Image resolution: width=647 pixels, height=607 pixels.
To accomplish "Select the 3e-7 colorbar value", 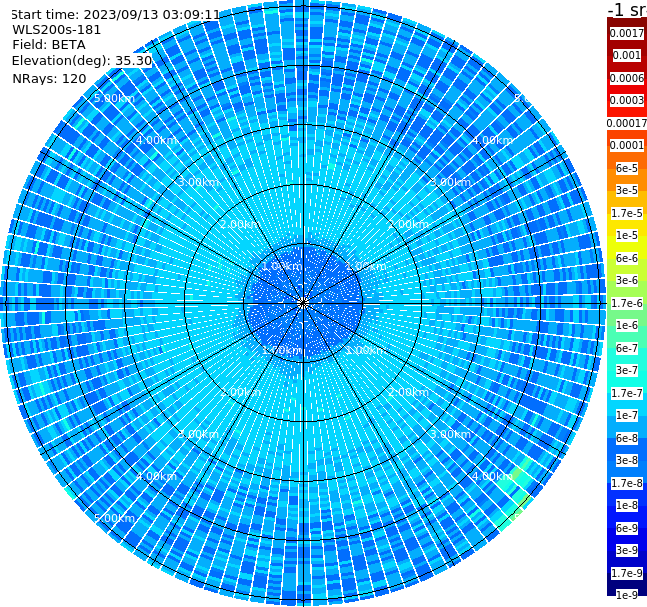I will point(627,370).
